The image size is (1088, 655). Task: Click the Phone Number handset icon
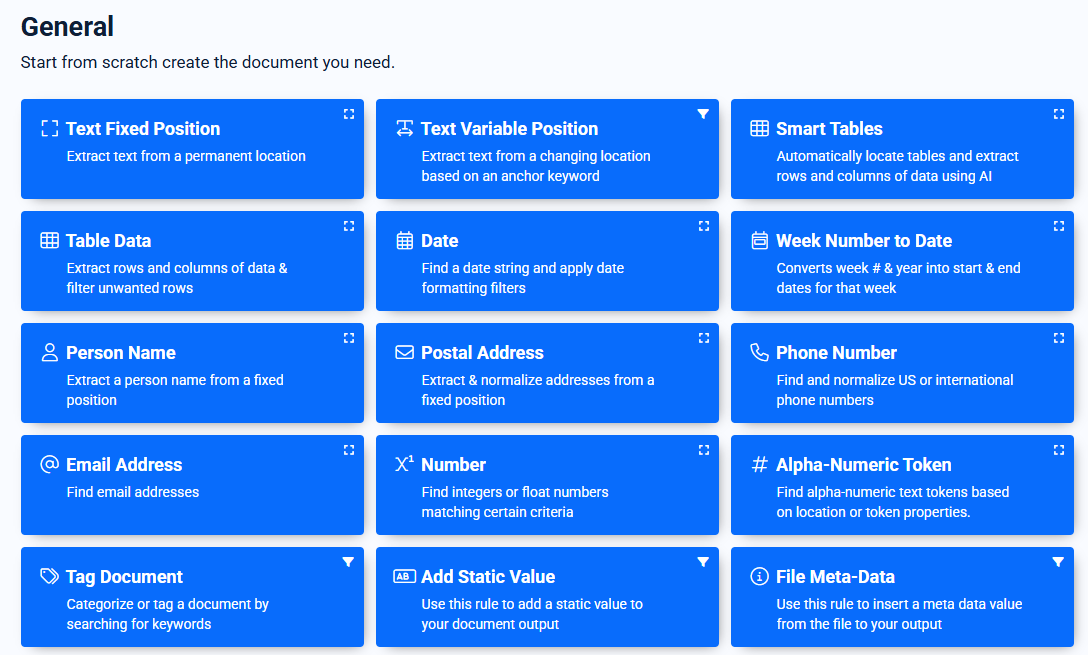pyautogui.click(x=759, y=352)
